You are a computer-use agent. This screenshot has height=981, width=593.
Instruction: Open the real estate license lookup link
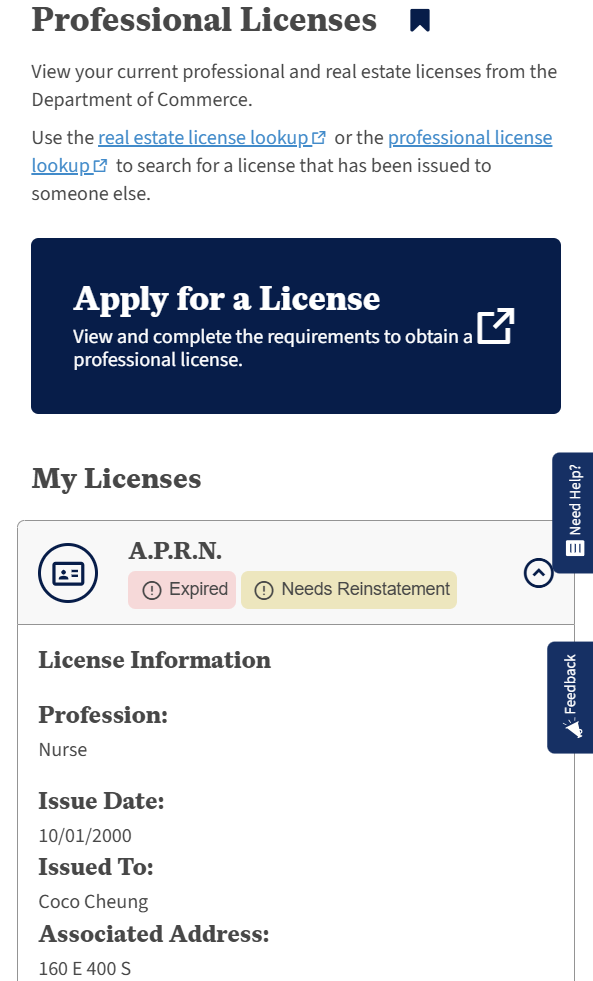coord(212,138)
